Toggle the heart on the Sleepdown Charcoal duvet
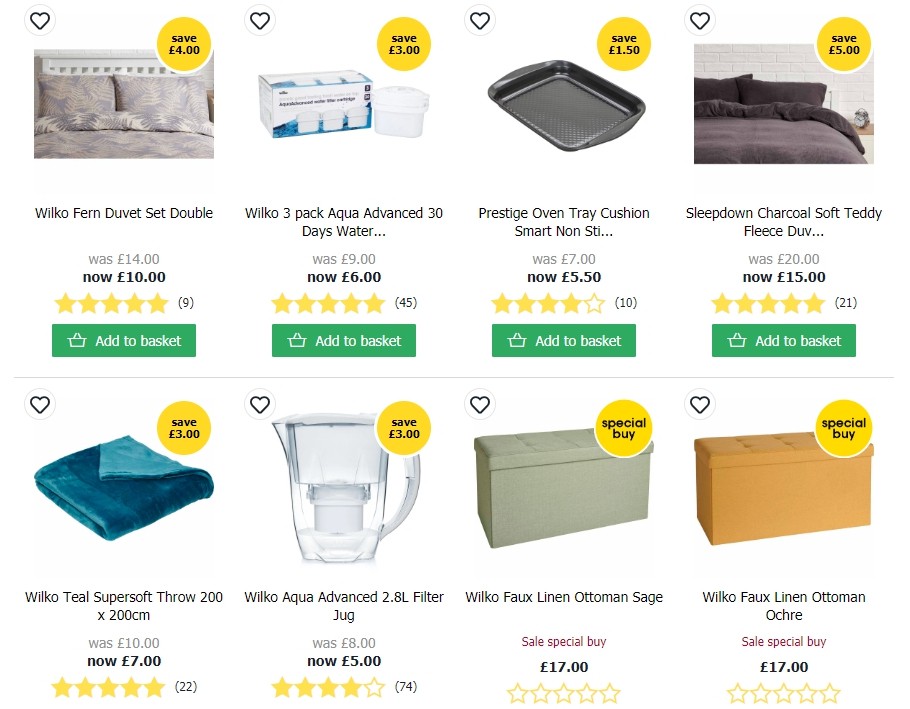Image resolution: width=910 pixels, height=709 pixels. click(700, 20)
